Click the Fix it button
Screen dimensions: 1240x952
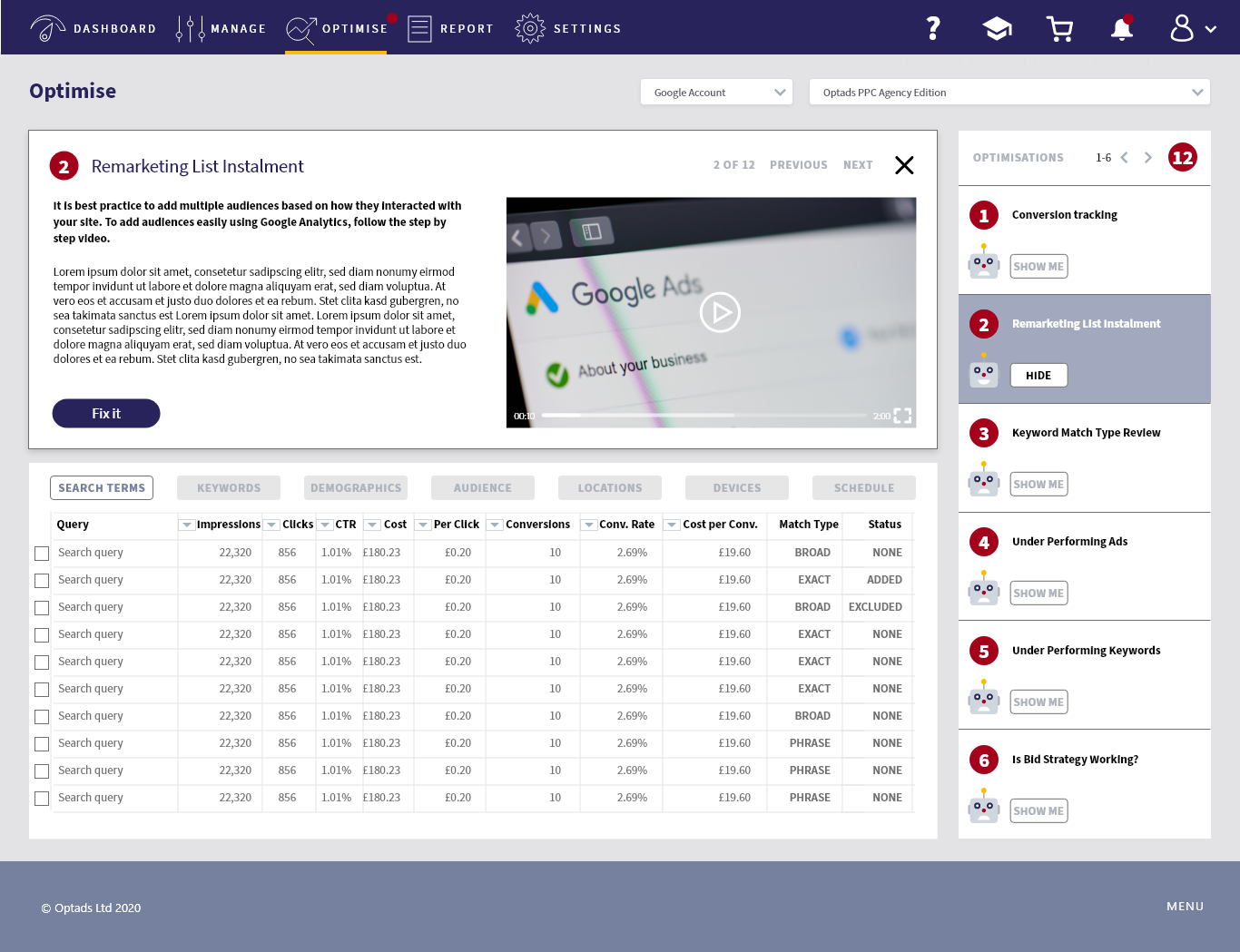coord(106,413)
